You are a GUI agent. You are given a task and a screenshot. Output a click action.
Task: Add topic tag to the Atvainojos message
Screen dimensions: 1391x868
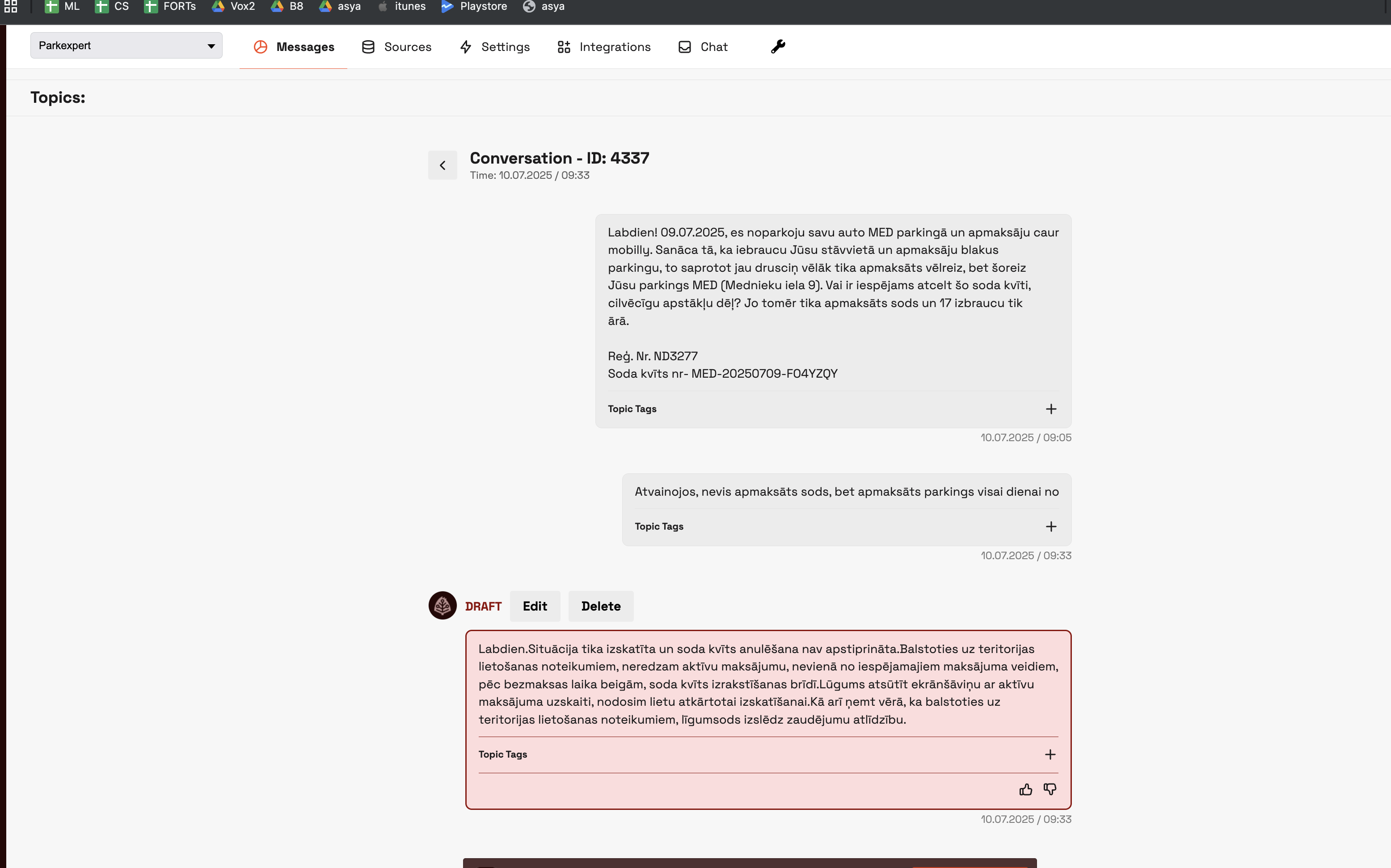1050,527
